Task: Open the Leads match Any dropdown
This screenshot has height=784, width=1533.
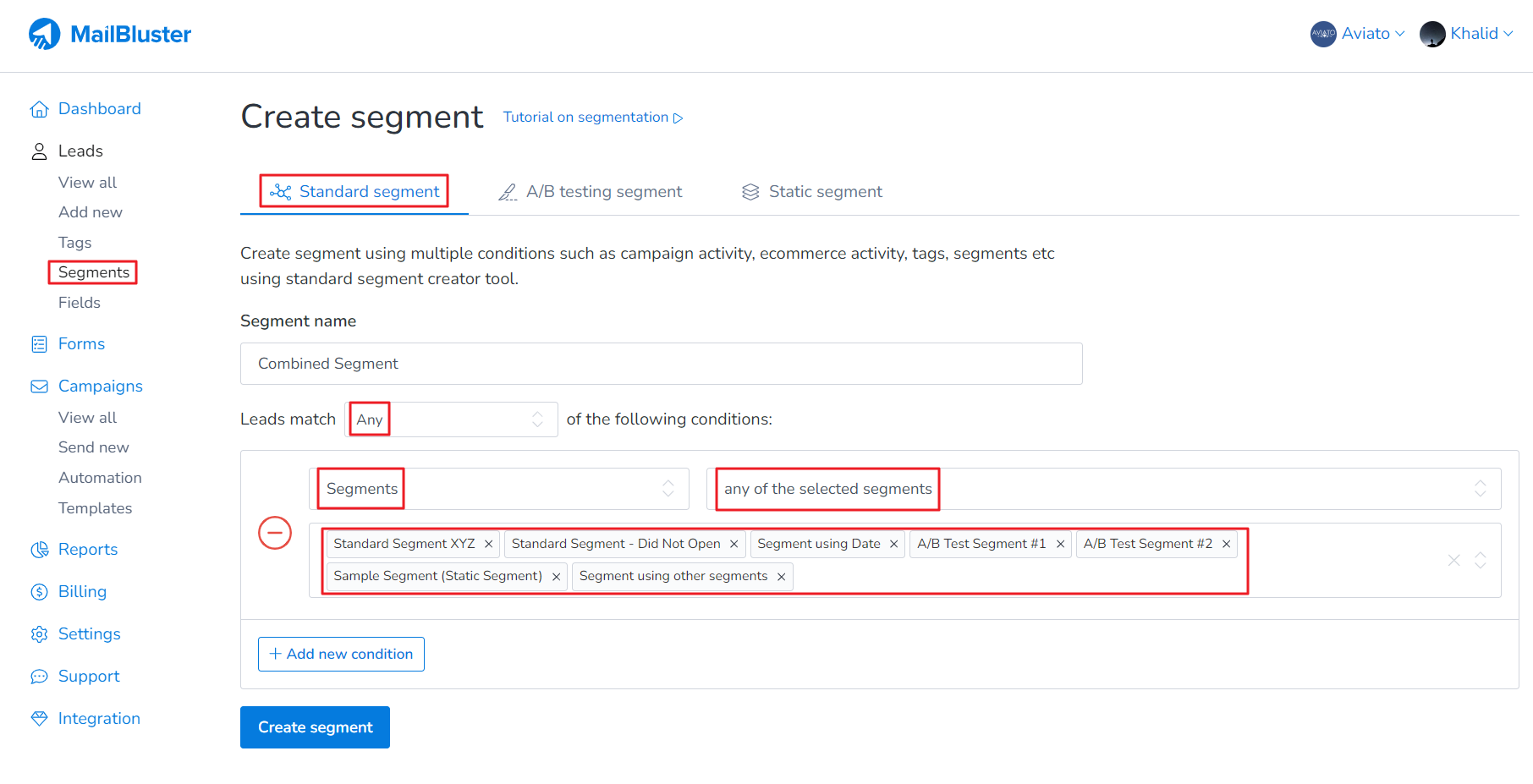Action: point(452,419)
